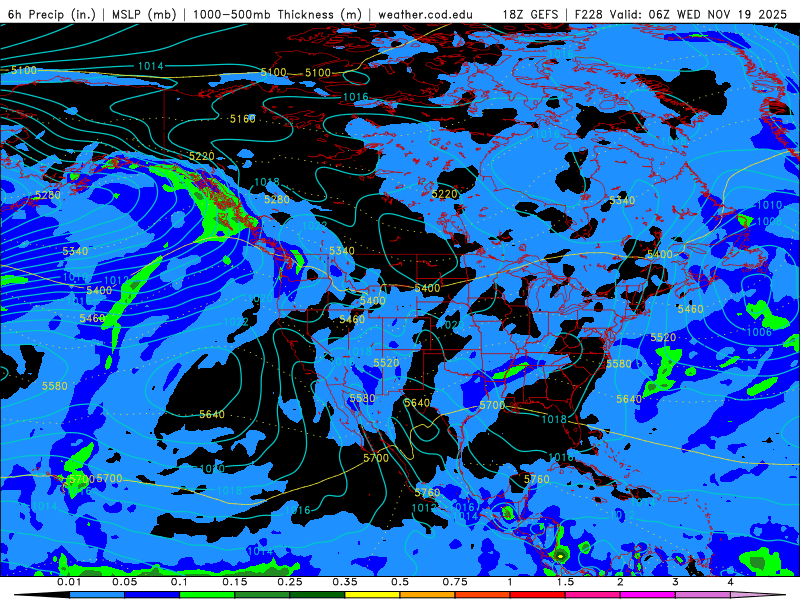Click the "F228 Valid: 06Z WED NOV 19 2025" text
Viewport: 800px width, 600px height.
click(x=681, y=14)
